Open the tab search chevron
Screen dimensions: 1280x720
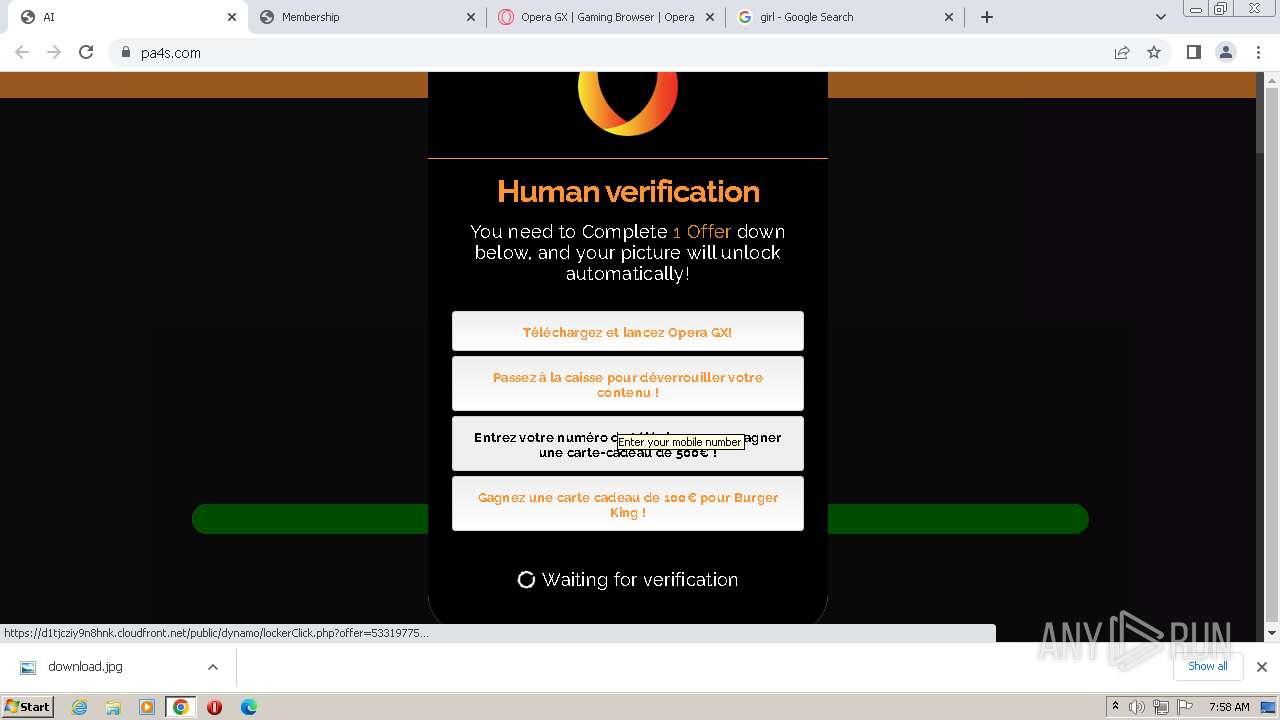tap(1160, 17)
